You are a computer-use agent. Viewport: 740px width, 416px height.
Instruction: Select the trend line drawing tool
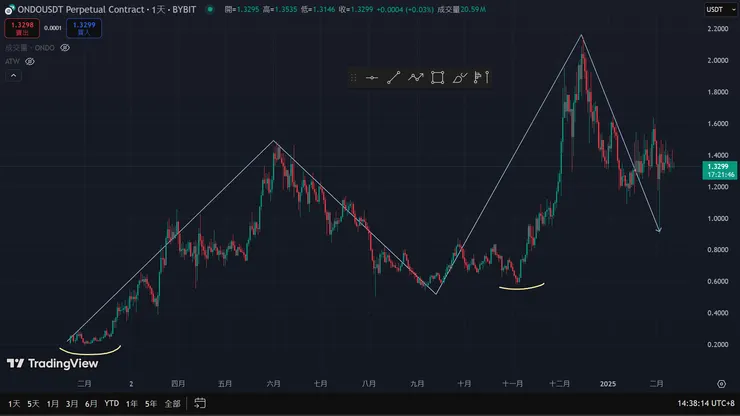[x=394, y=77]
